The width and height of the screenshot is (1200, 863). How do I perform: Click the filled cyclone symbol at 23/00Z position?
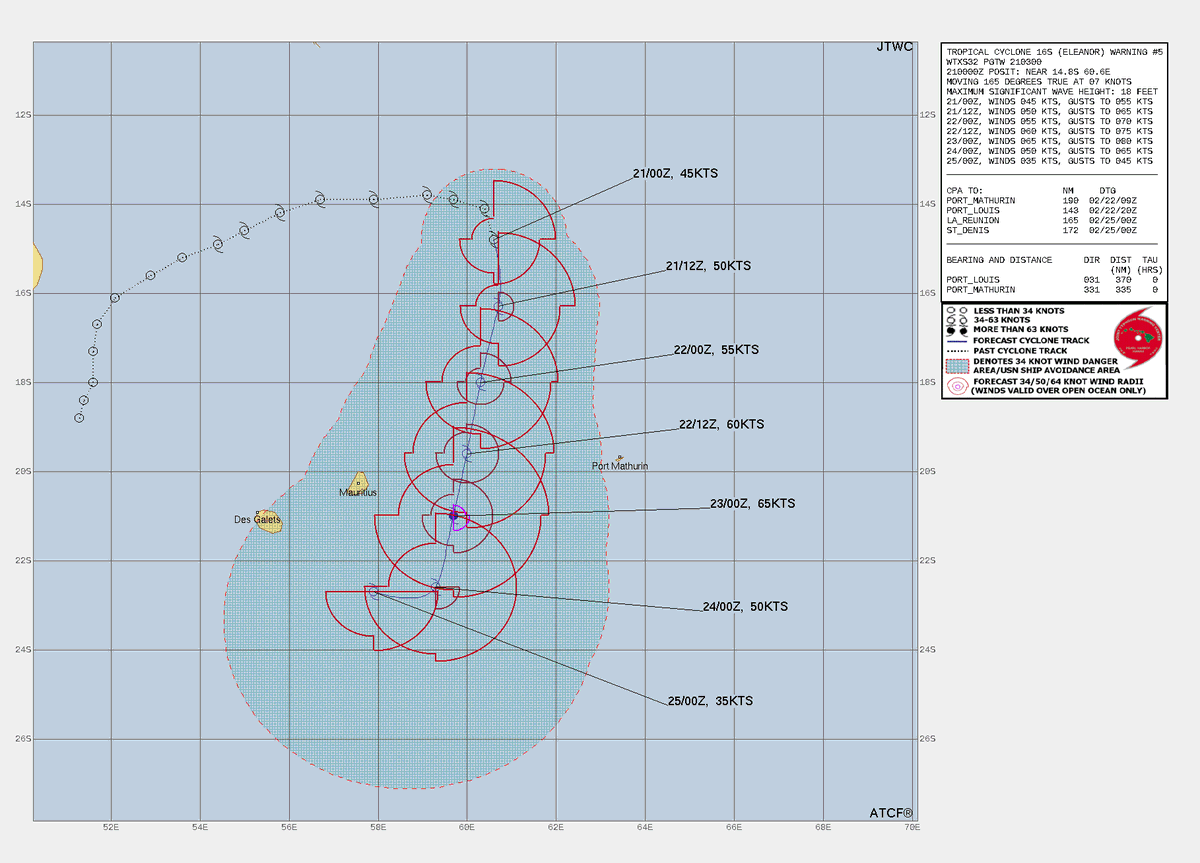[x=453, y=516]
